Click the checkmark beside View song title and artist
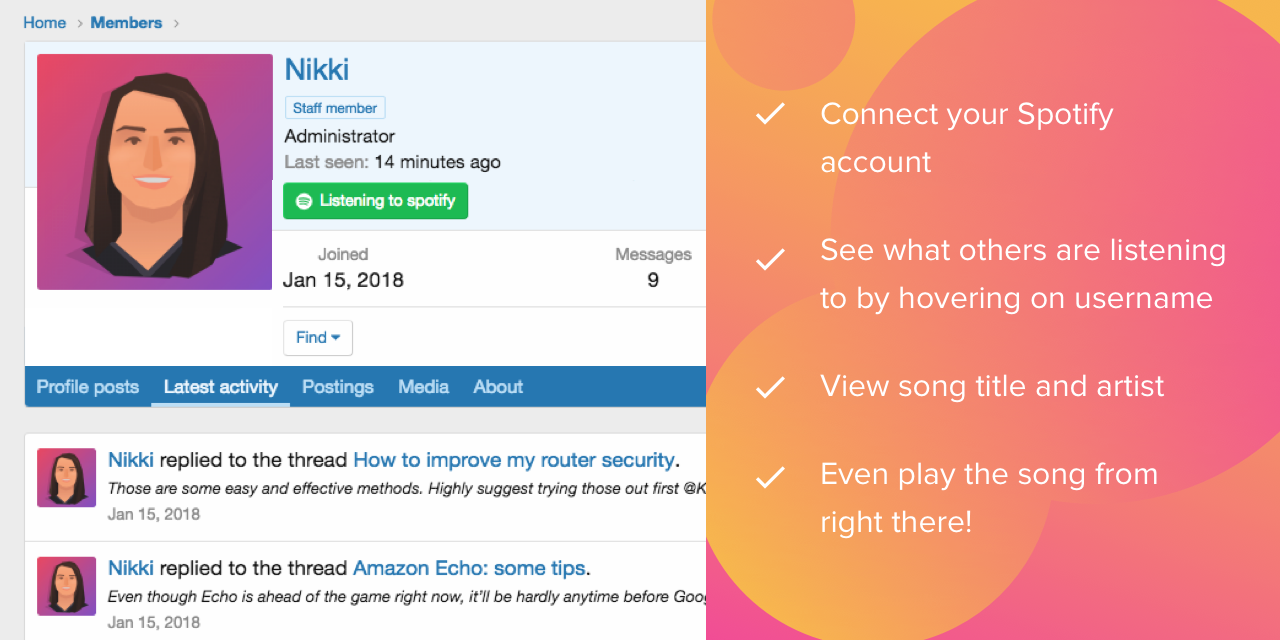The height and width of the screenshot is (640, 1280). tap(769, 387)
